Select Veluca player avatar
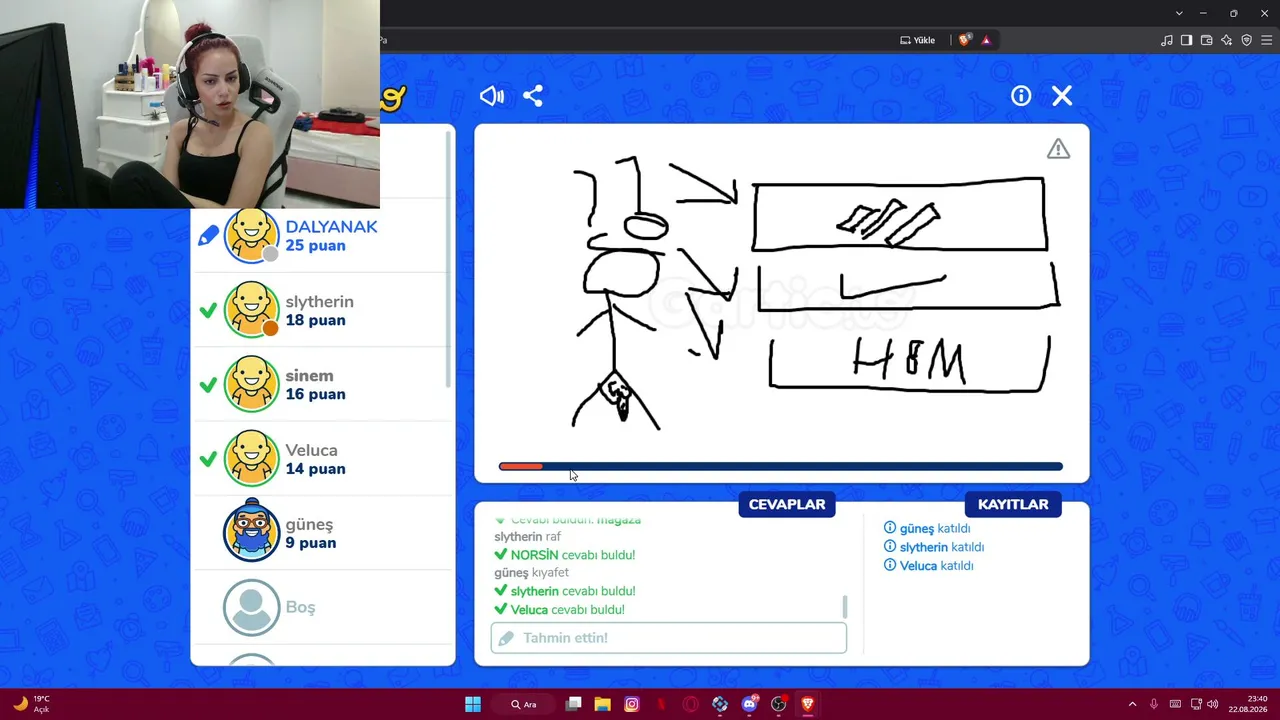The image size is (1280, 720). pyautogui.click(x=251, y=459)
